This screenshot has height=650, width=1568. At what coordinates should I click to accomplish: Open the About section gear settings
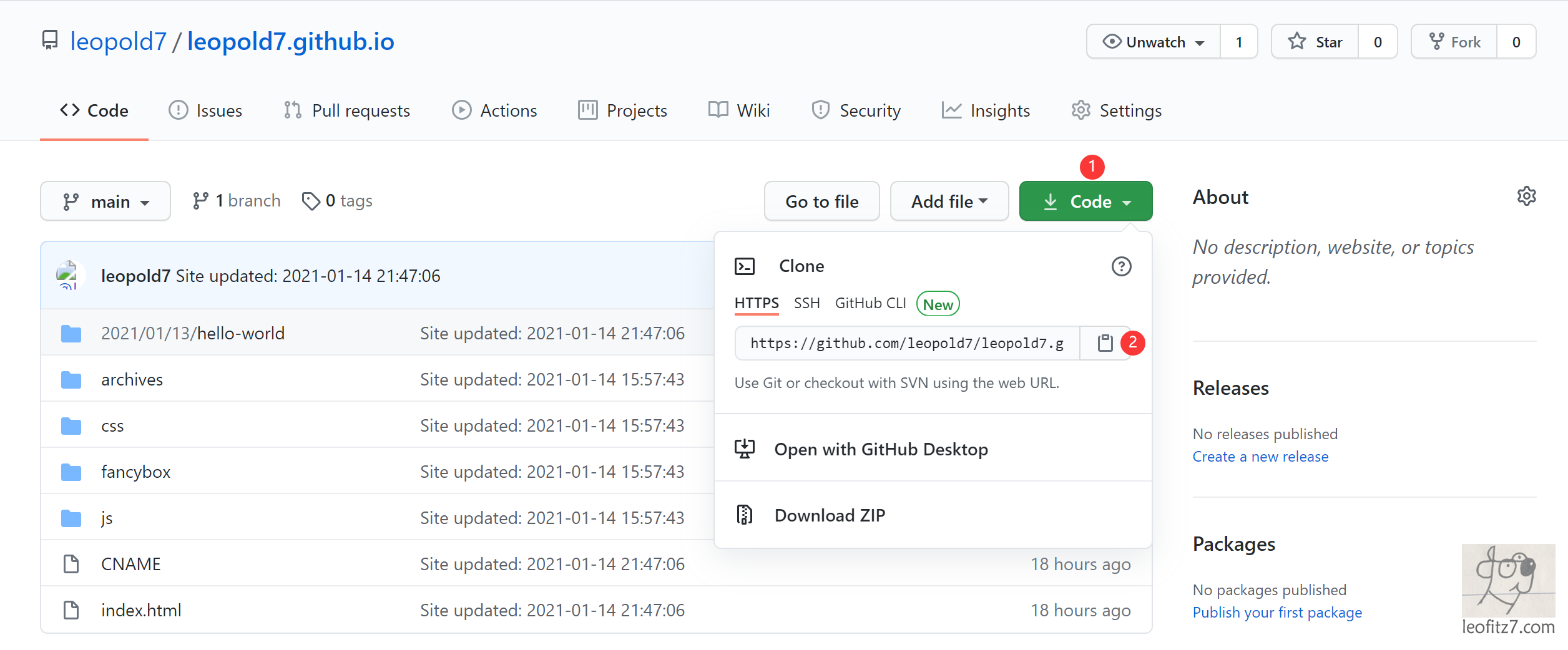[x=1526, y=196]
